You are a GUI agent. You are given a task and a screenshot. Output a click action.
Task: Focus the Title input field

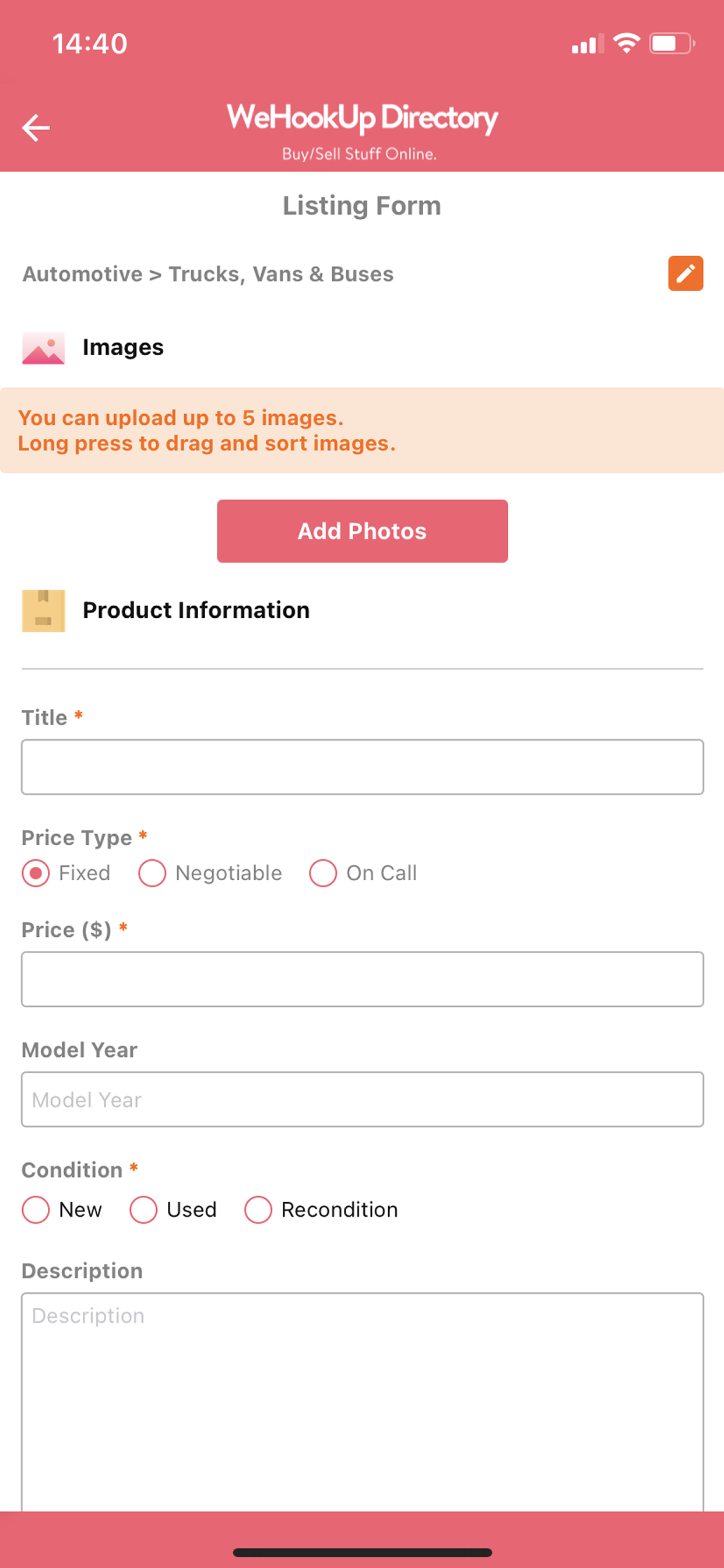tap(362, 767)
